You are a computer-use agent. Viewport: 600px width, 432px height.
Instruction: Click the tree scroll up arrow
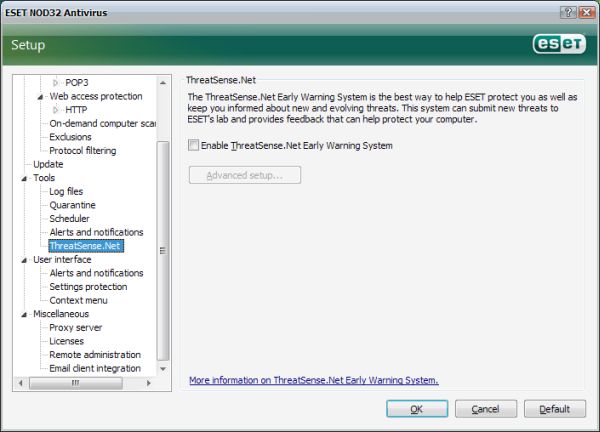(x=163, y=83)
